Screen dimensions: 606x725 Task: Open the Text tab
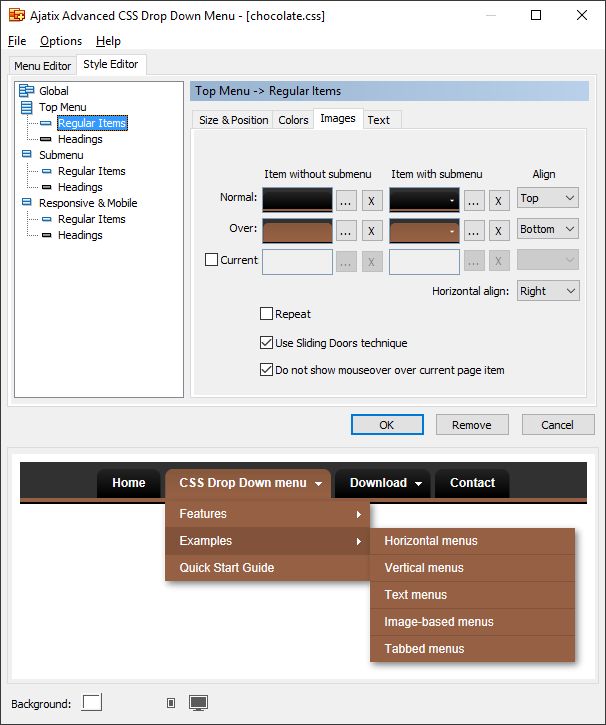pos(379,120)
